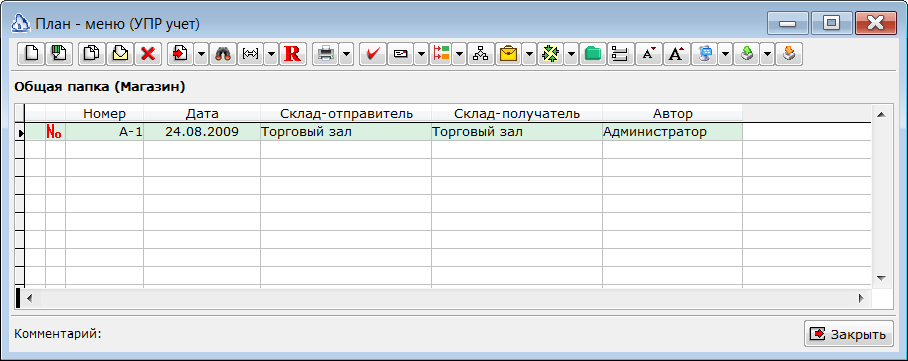Click the green save document icon
This screenshot has height=361, width=908.
click(x=58, y=54)
